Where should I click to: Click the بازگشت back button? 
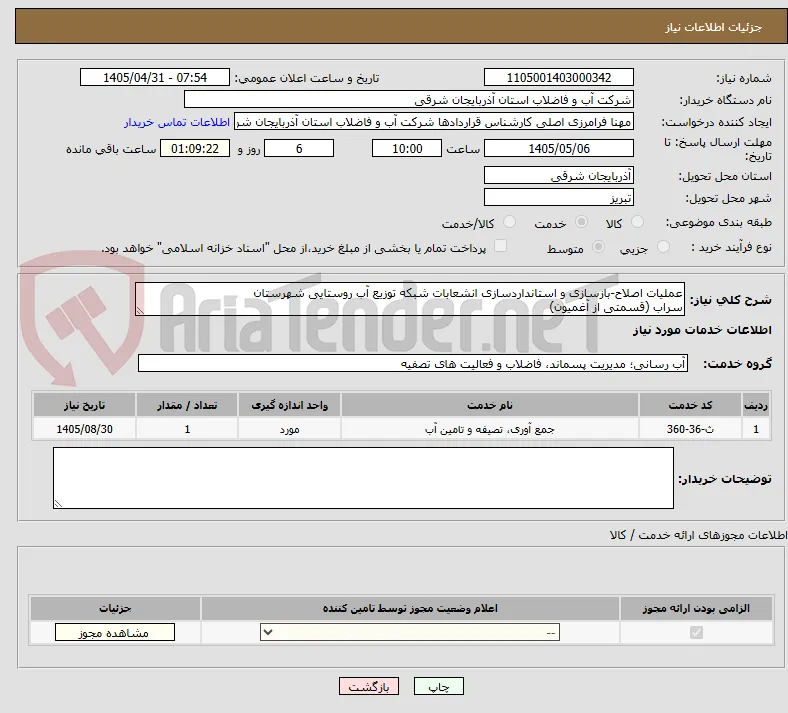click(369, 686)
